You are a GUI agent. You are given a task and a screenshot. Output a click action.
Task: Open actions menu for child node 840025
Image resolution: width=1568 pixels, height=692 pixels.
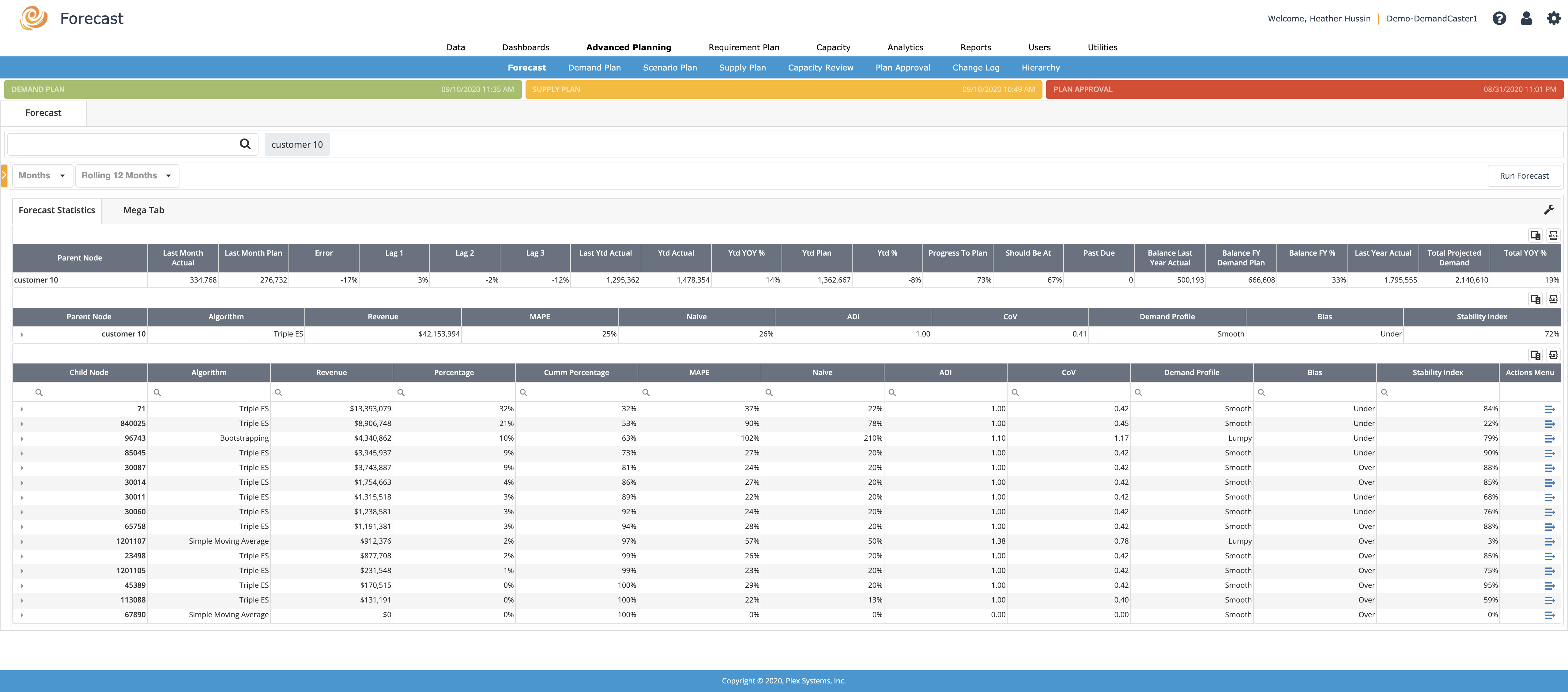point(1549,424)
